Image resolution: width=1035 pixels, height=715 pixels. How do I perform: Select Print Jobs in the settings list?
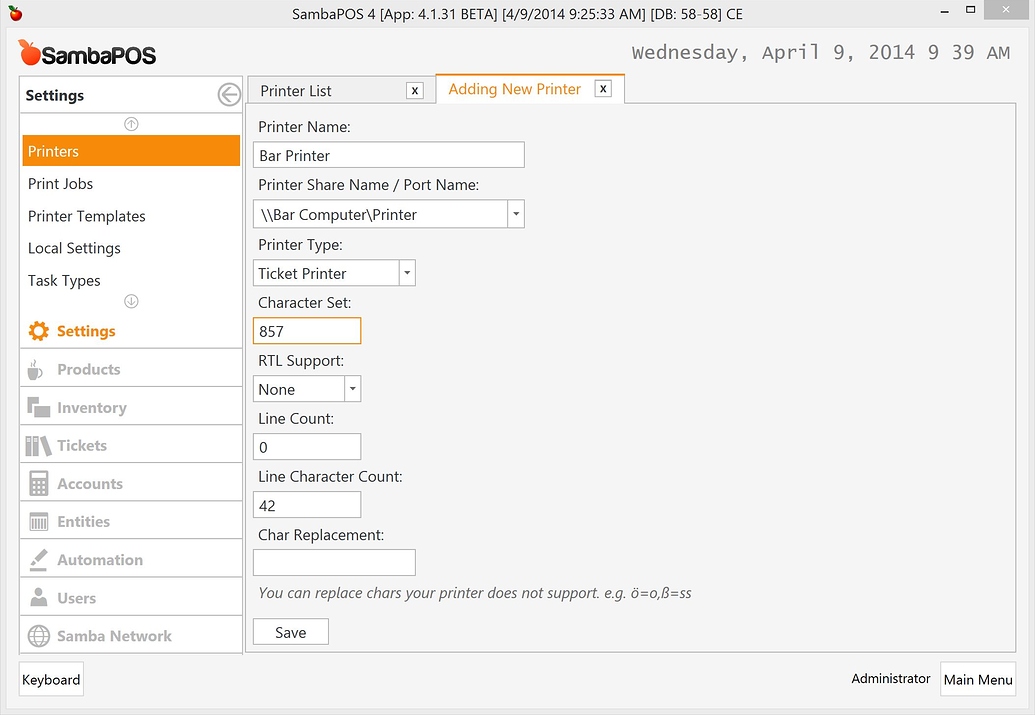pyautogui.click(x=60, y=184)
